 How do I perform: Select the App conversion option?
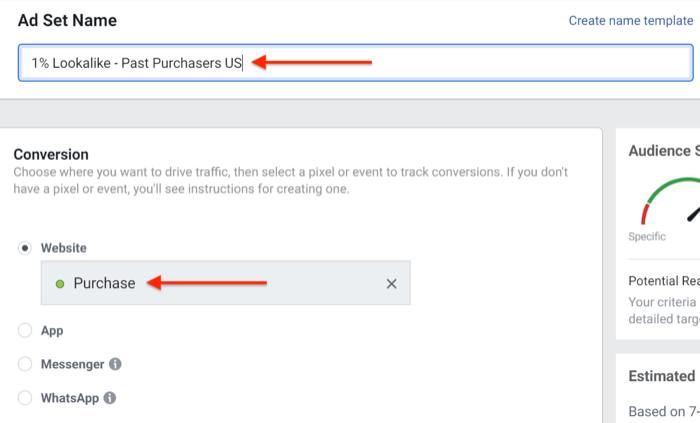tap(25, 330)
